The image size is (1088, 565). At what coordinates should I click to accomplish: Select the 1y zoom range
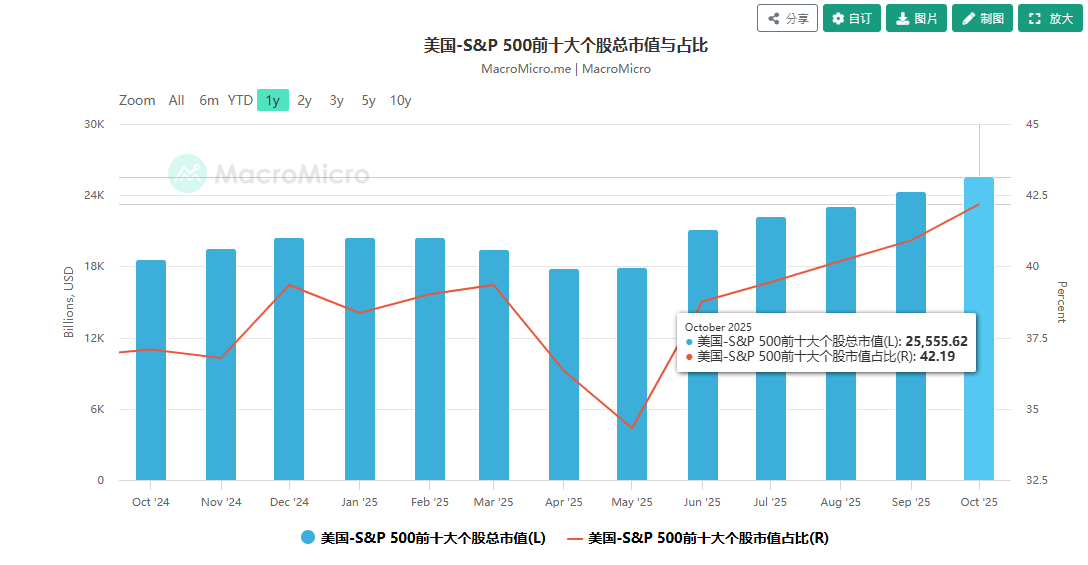coord(273,101)
